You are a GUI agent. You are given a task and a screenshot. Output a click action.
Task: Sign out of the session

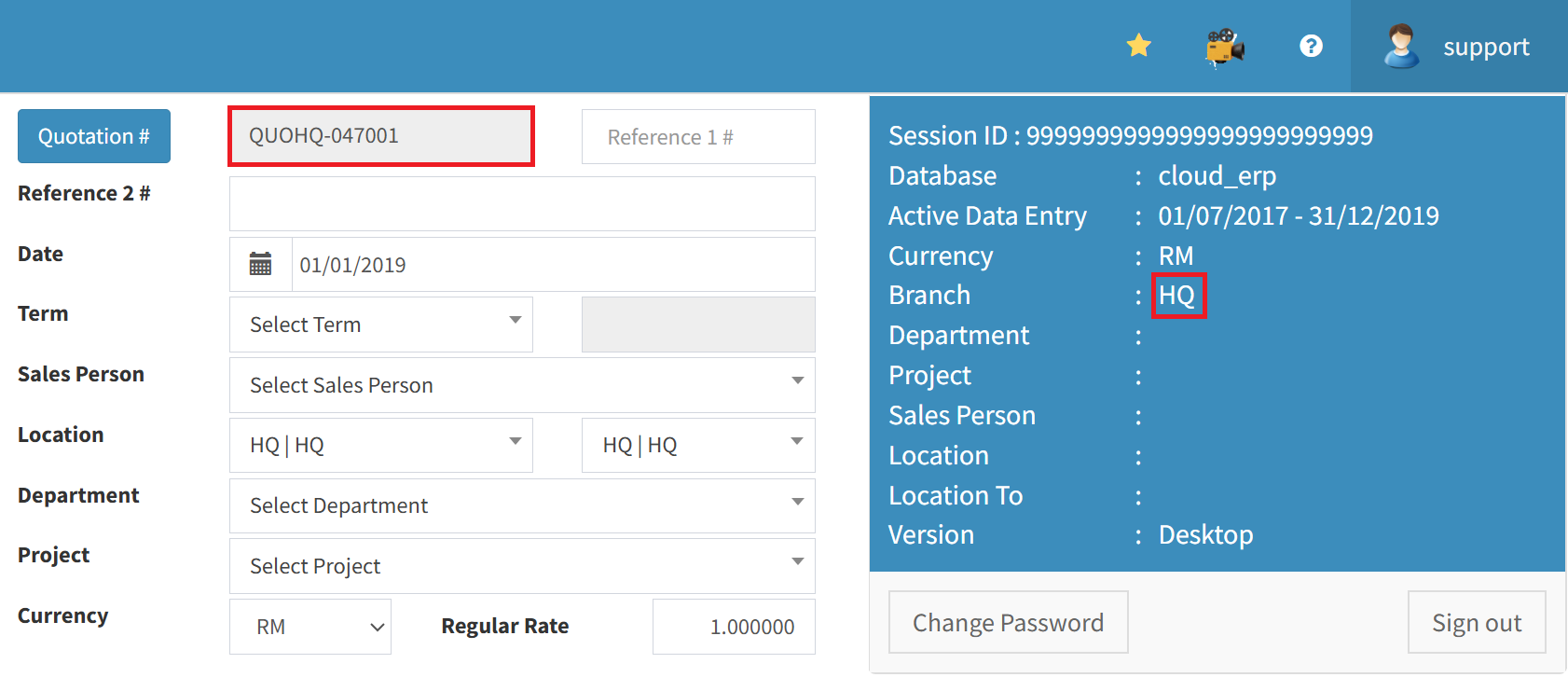(1476, 622)
